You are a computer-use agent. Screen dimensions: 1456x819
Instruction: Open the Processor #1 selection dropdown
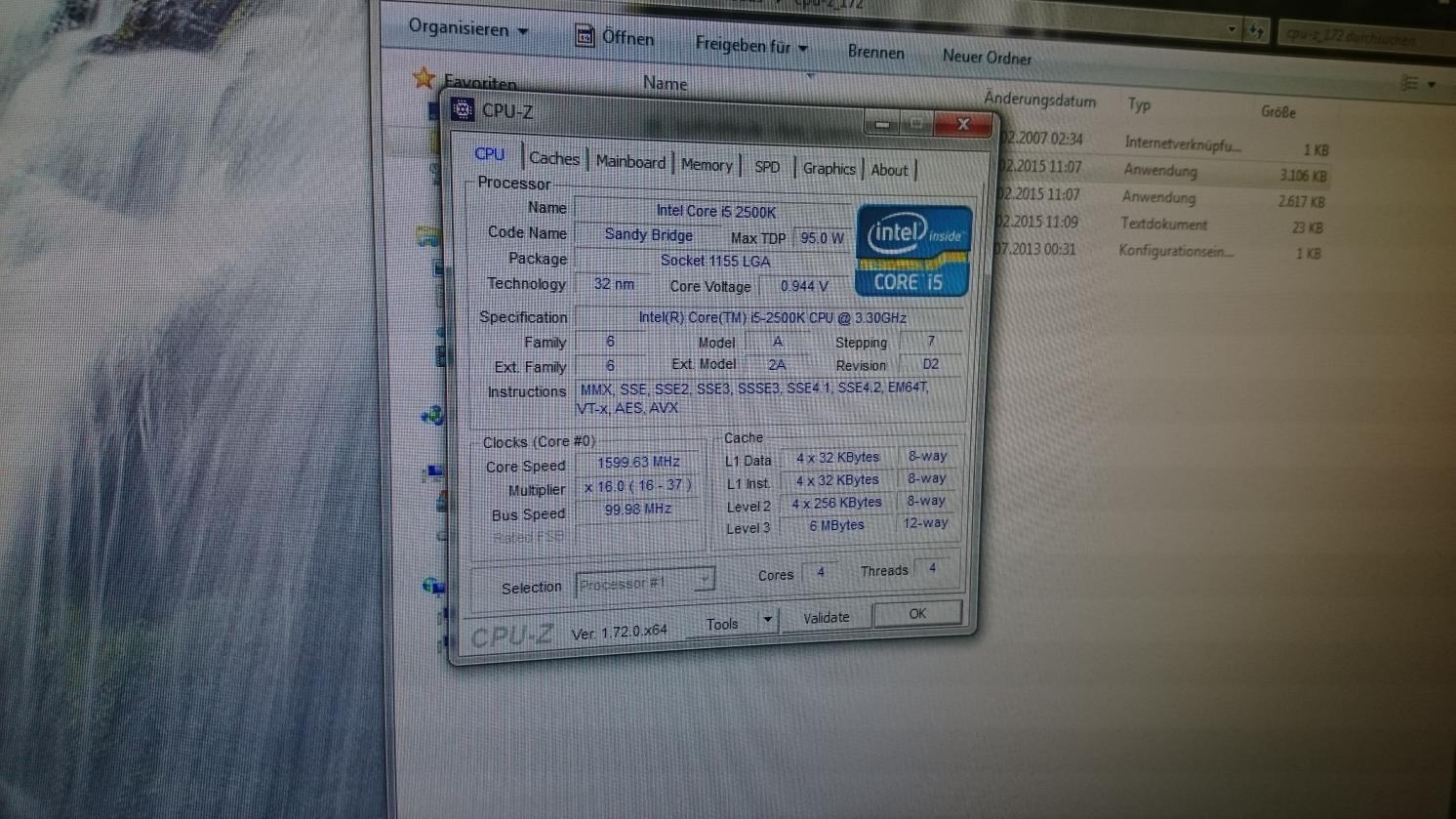(x=645, y=583)
